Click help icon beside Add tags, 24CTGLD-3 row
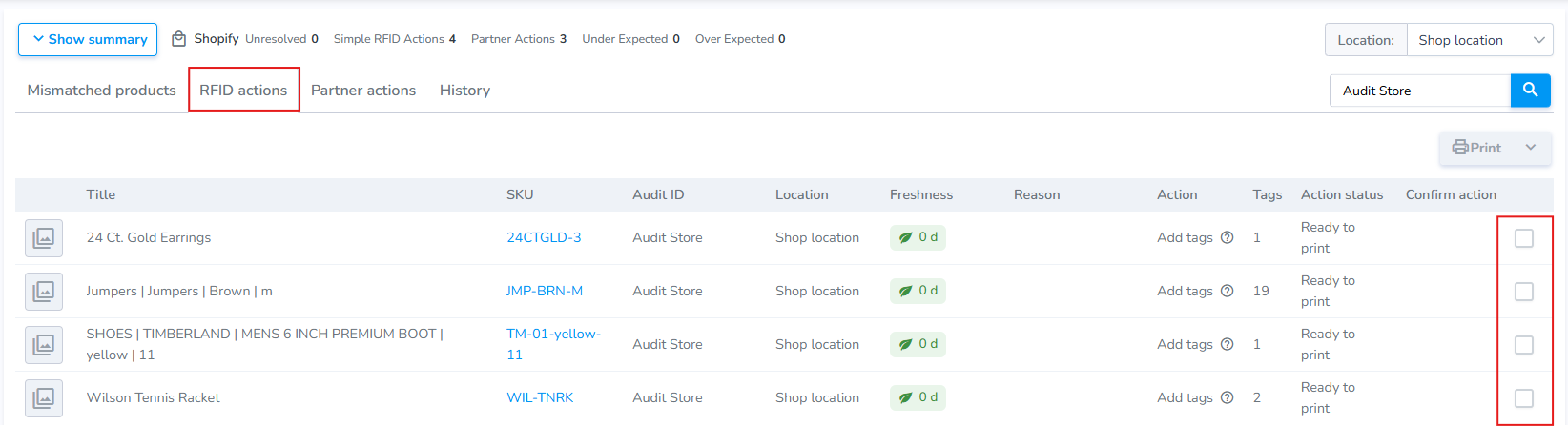Viewport: 1568px width, 426px height. click(x=1228, y=237)
